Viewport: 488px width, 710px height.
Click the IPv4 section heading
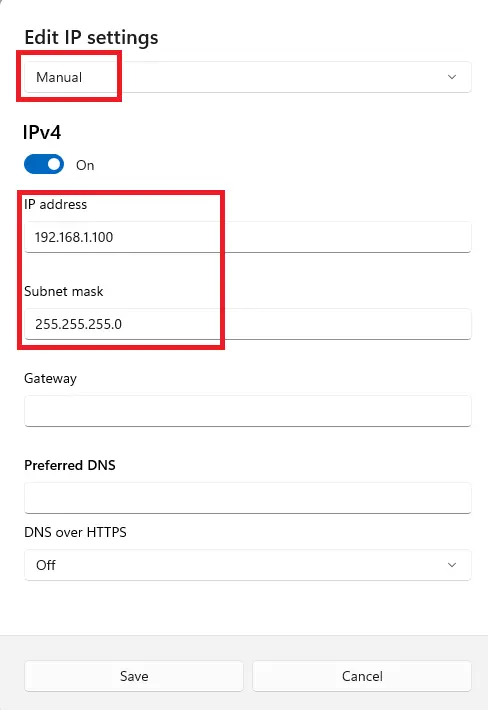click(x=42, y=133)
